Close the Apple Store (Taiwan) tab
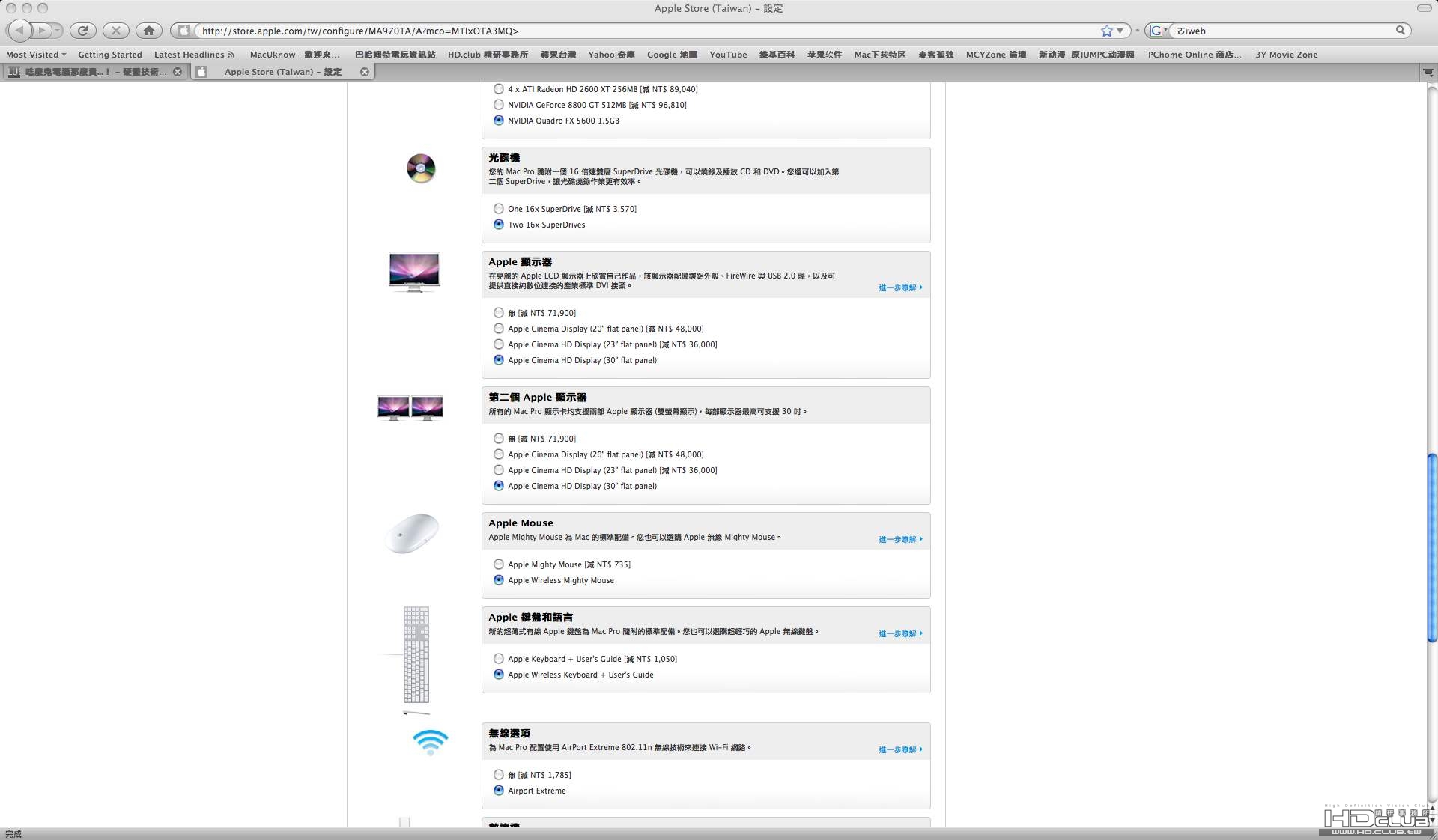The width and height of the screenshot is (1438, 840). pos(364,72)
